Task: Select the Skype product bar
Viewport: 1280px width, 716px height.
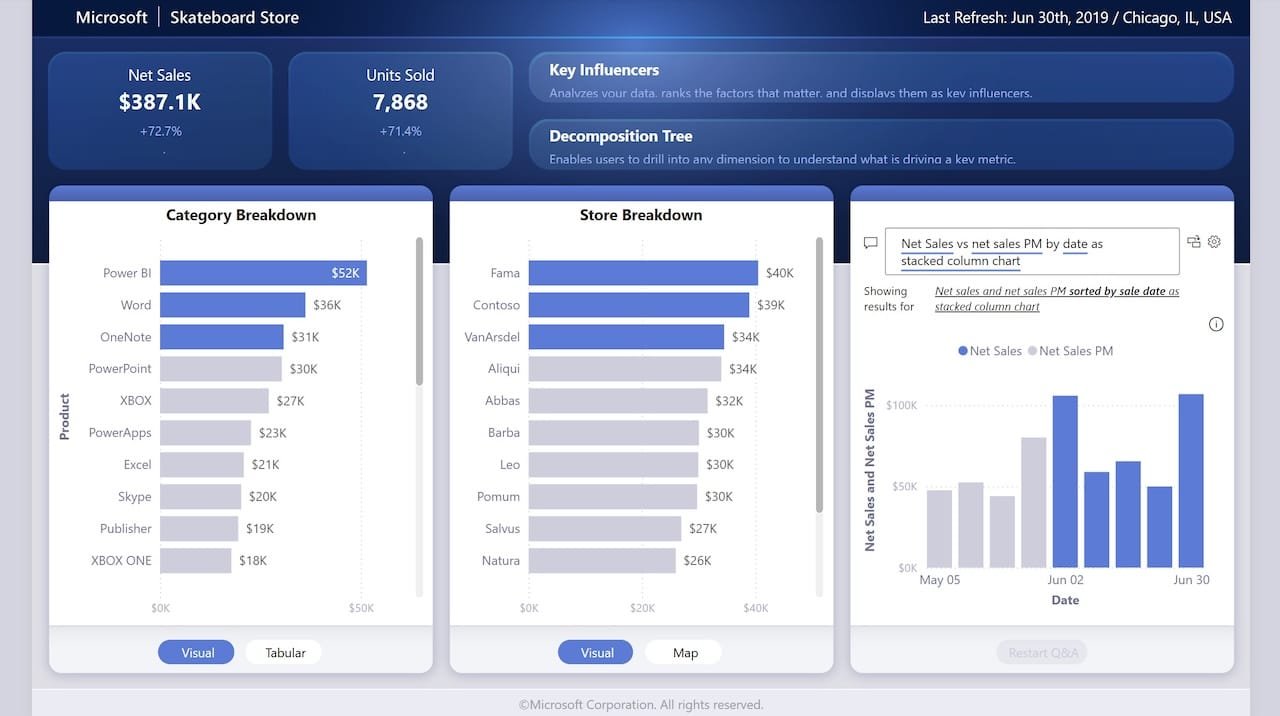Action: 200,497
